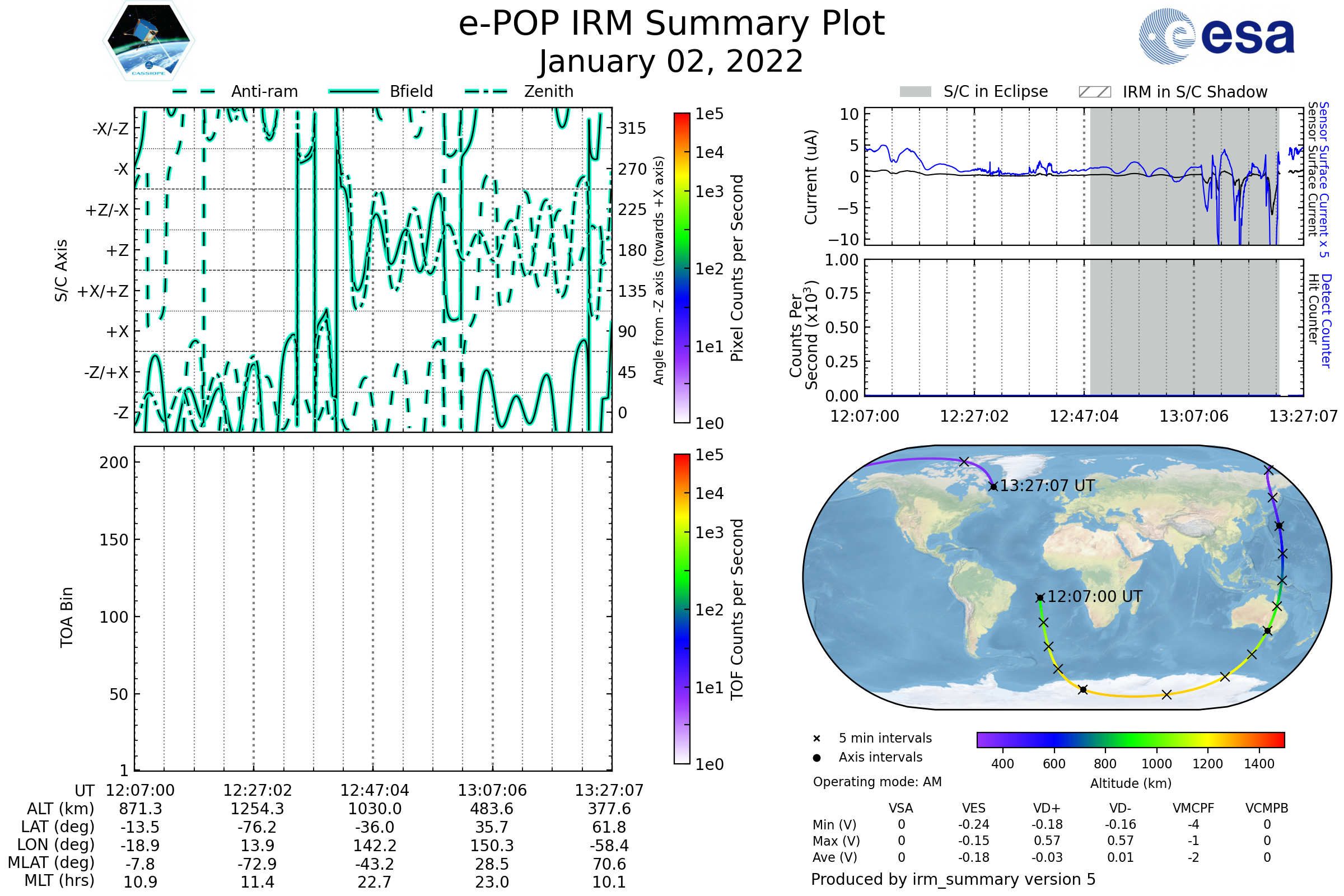Image resolution: width=1344 pixels, height=896 pixels.
Task: Click the hatched IRM in S/C Shadow patch
Action: [1094, 92]
